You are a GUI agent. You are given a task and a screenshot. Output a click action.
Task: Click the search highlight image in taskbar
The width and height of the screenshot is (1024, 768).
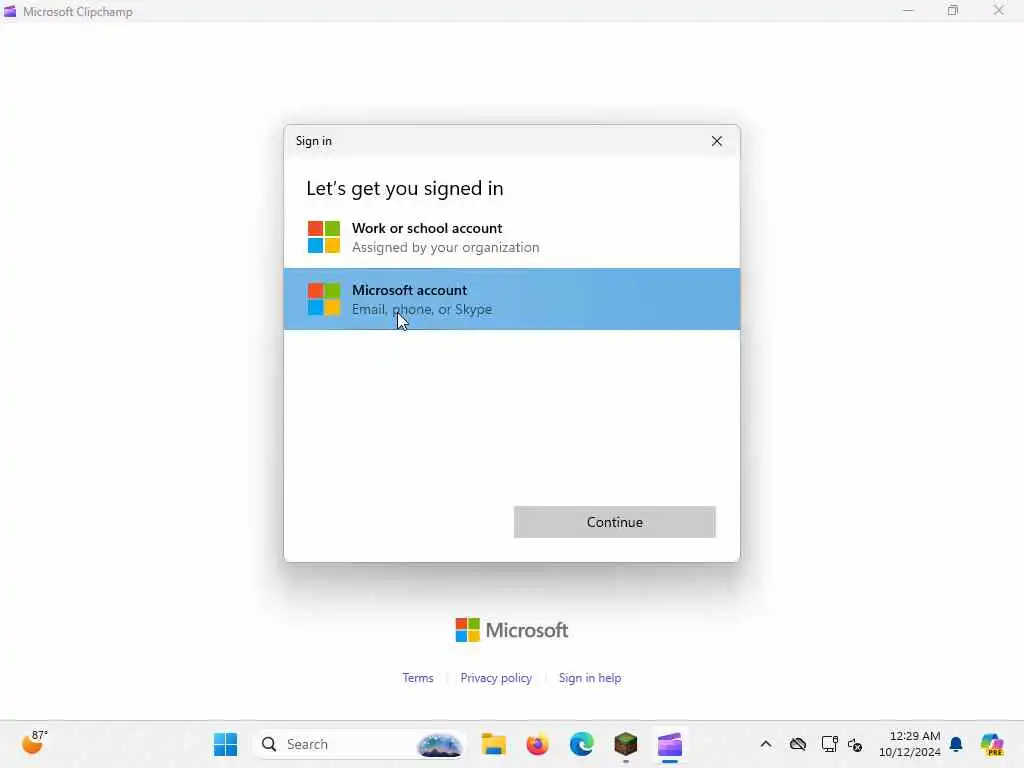[x=440, y=745]
